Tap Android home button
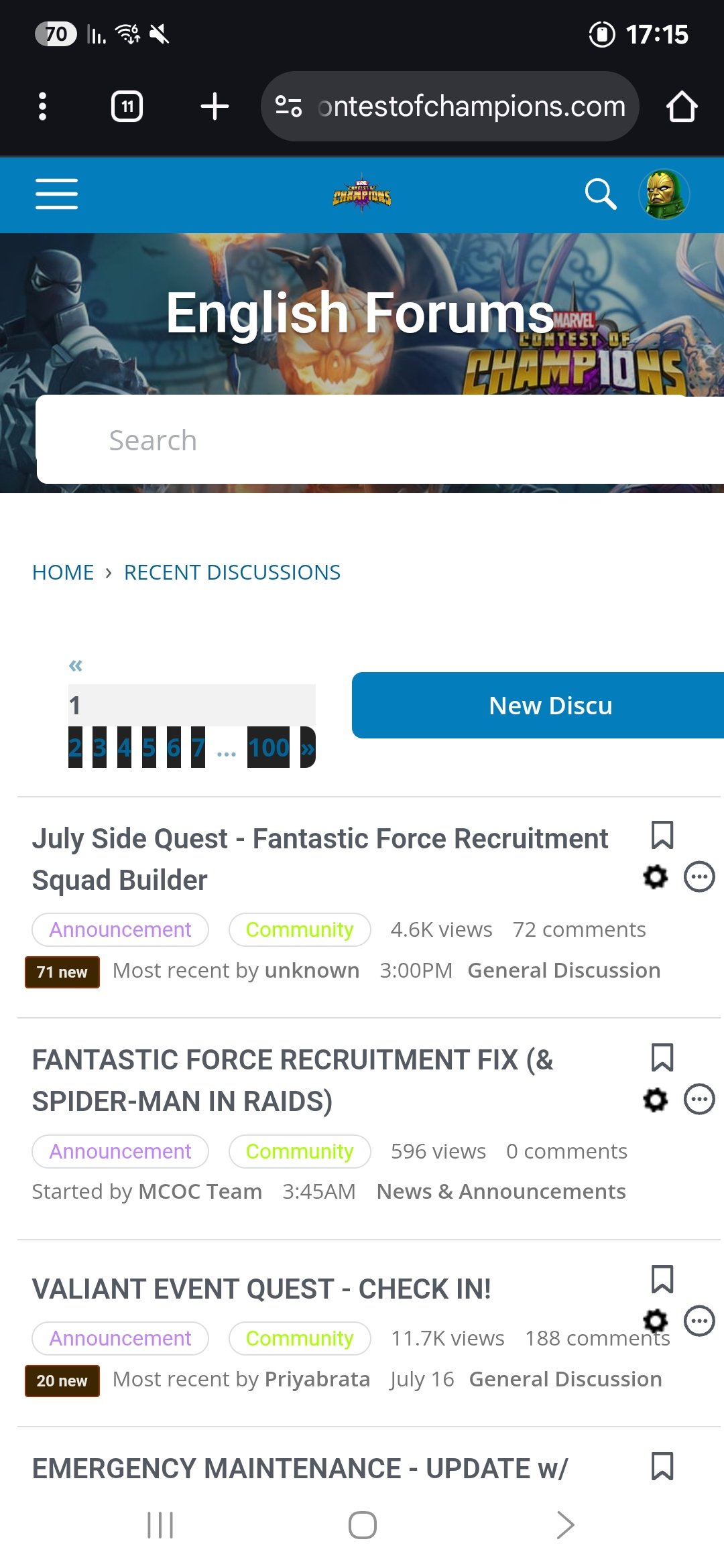The image size is (724, 1568). point(362,1525)
